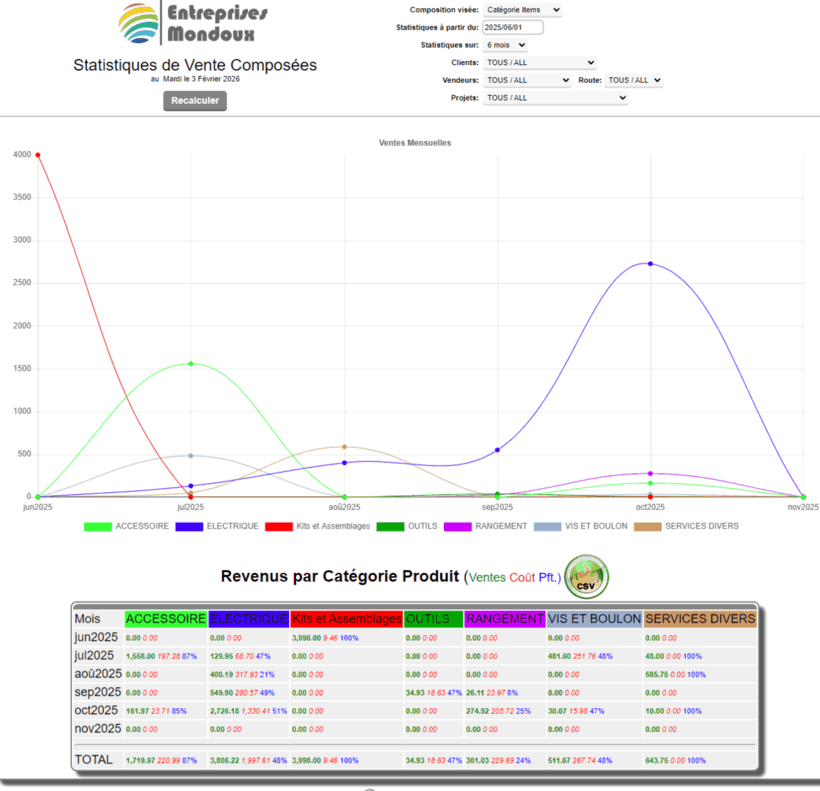This screenshot has height=791, width=820.
Task: Hide Kits et Assemblages legend series
Action: [318, 526]
